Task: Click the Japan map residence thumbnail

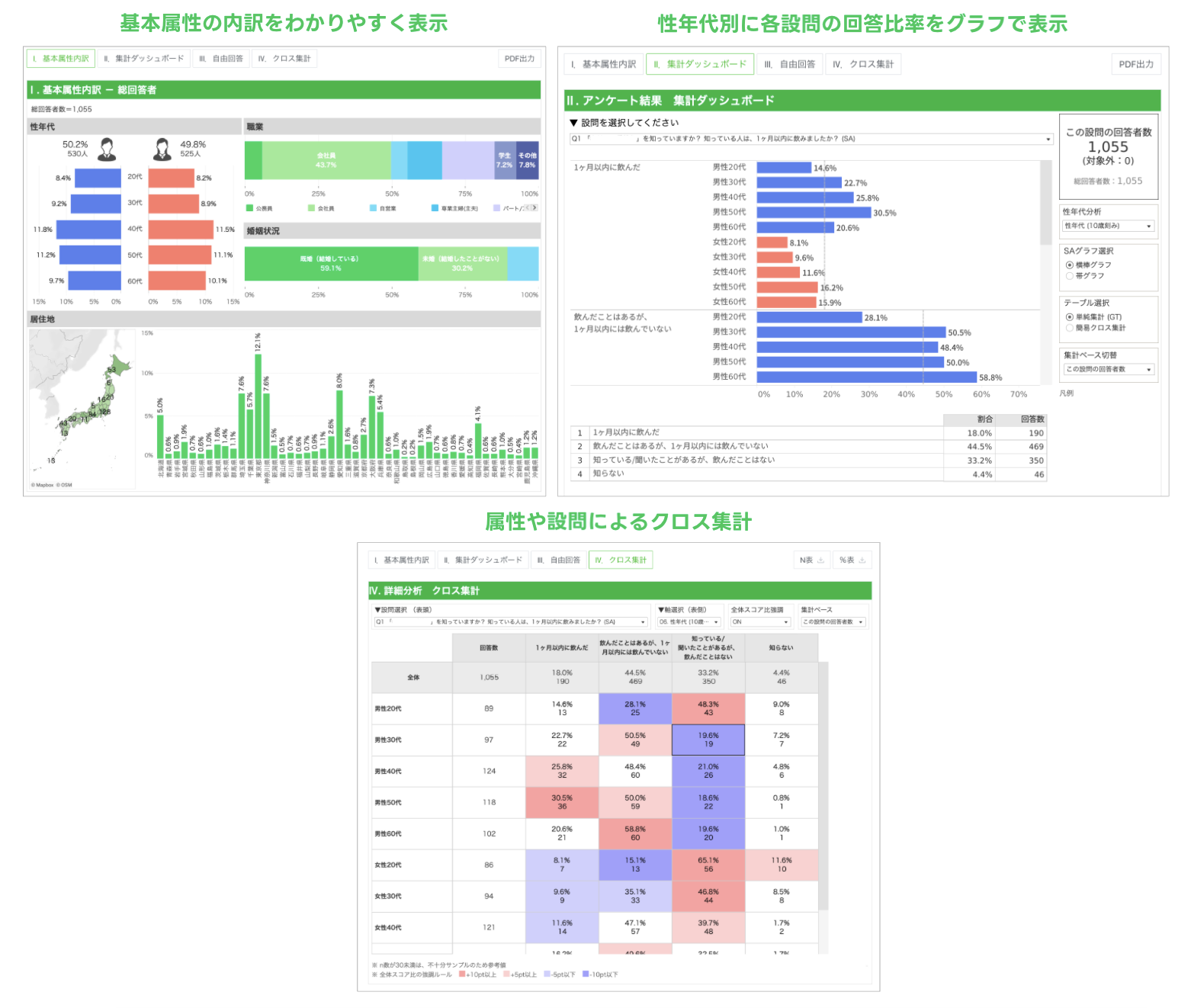Action: click(82, 409)
